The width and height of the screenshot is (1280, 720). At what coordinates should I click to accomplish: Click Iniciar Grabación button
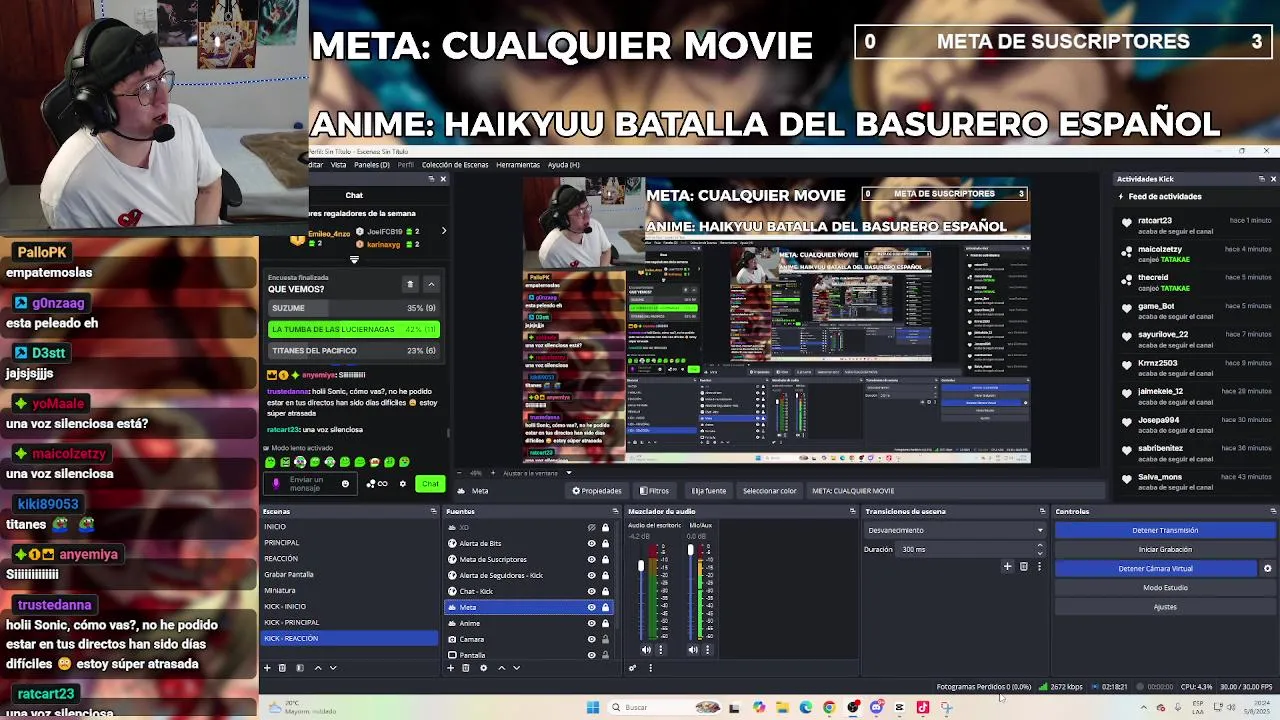[1165, 549]
